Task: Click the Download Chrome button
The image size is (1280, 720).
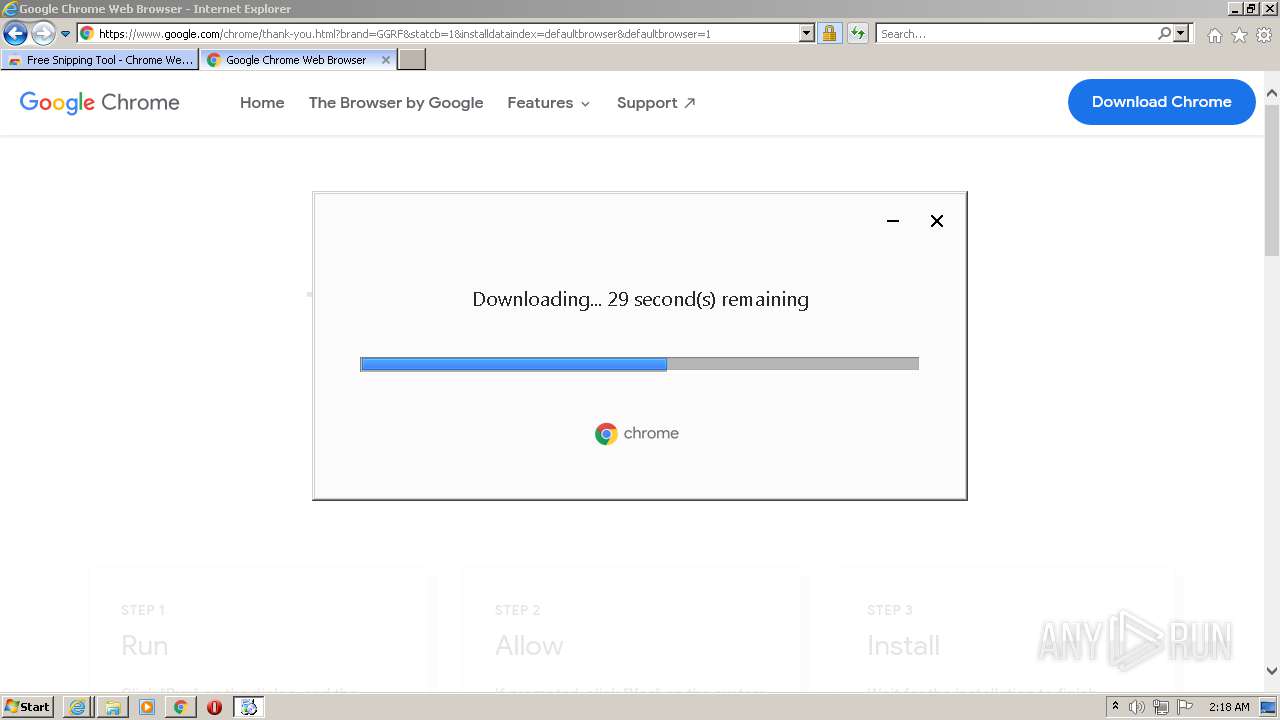Action: click(1161, 102)
